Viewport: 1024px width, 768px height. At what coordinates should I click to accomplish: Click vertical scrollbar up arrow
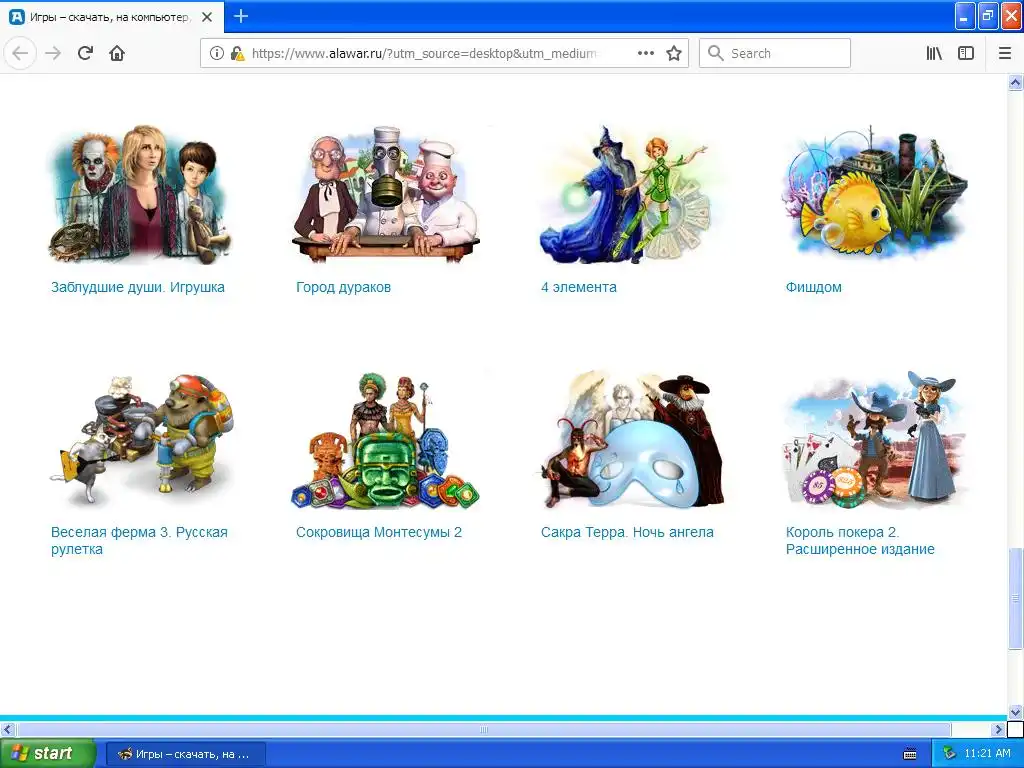click(1015, 82)
